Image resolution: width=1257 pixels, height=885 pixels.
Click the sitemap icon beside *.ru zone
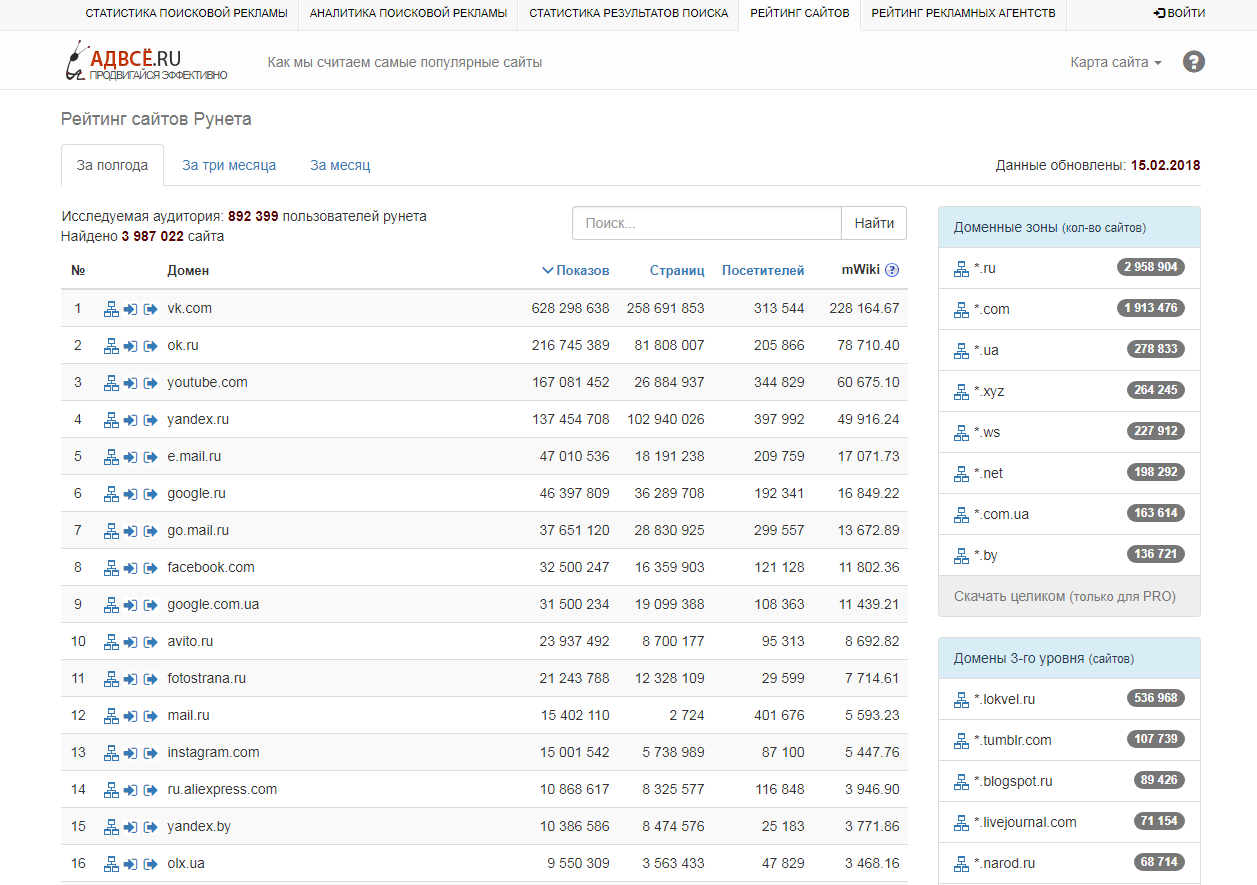coord(961,268)
